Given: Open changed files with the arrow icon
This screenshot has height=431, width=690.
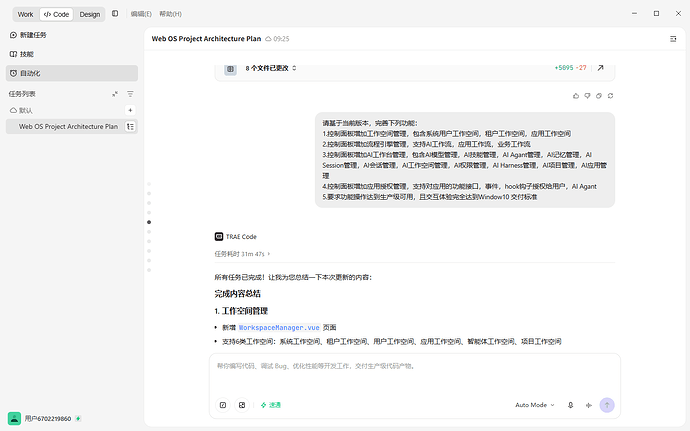Looking at the screenshot, I should pyautogui.click(x=600, y=68).
